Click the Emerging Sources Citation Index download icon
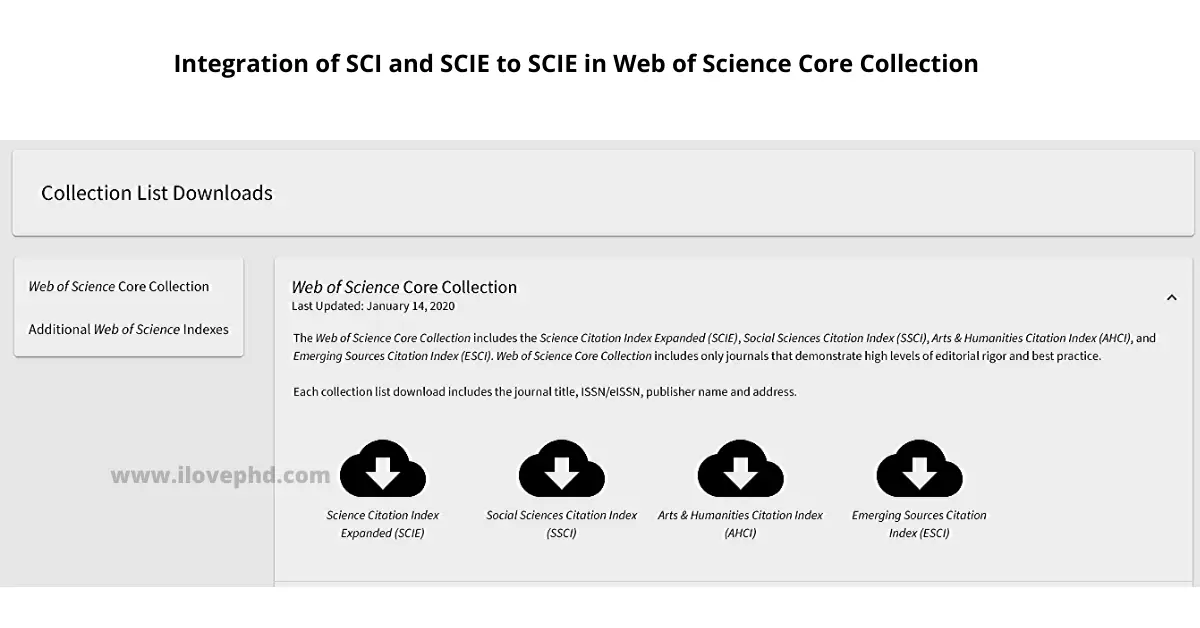1200x628 pixels. (919, 467)
